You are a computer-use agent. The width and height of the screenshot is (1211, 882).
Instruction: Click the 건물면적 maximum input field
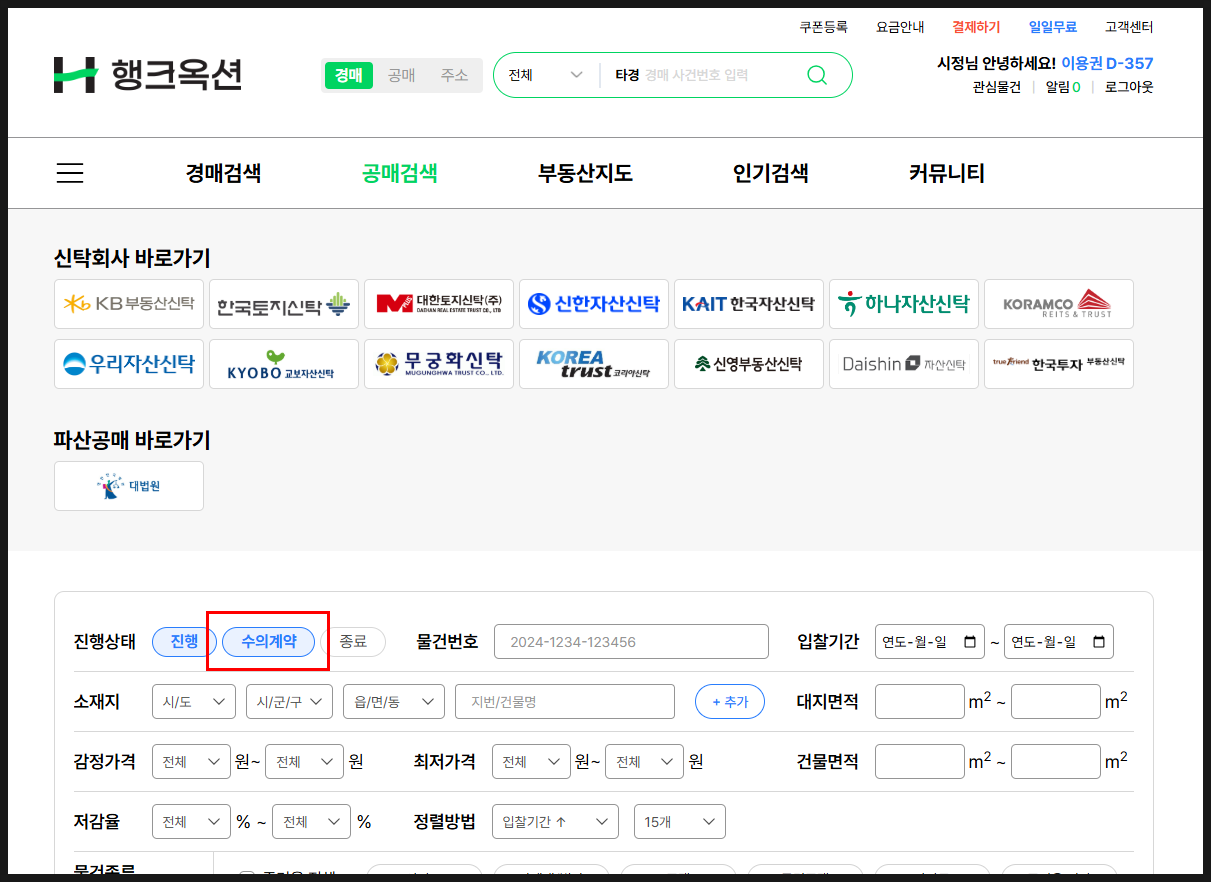[x=1056, y=762]
